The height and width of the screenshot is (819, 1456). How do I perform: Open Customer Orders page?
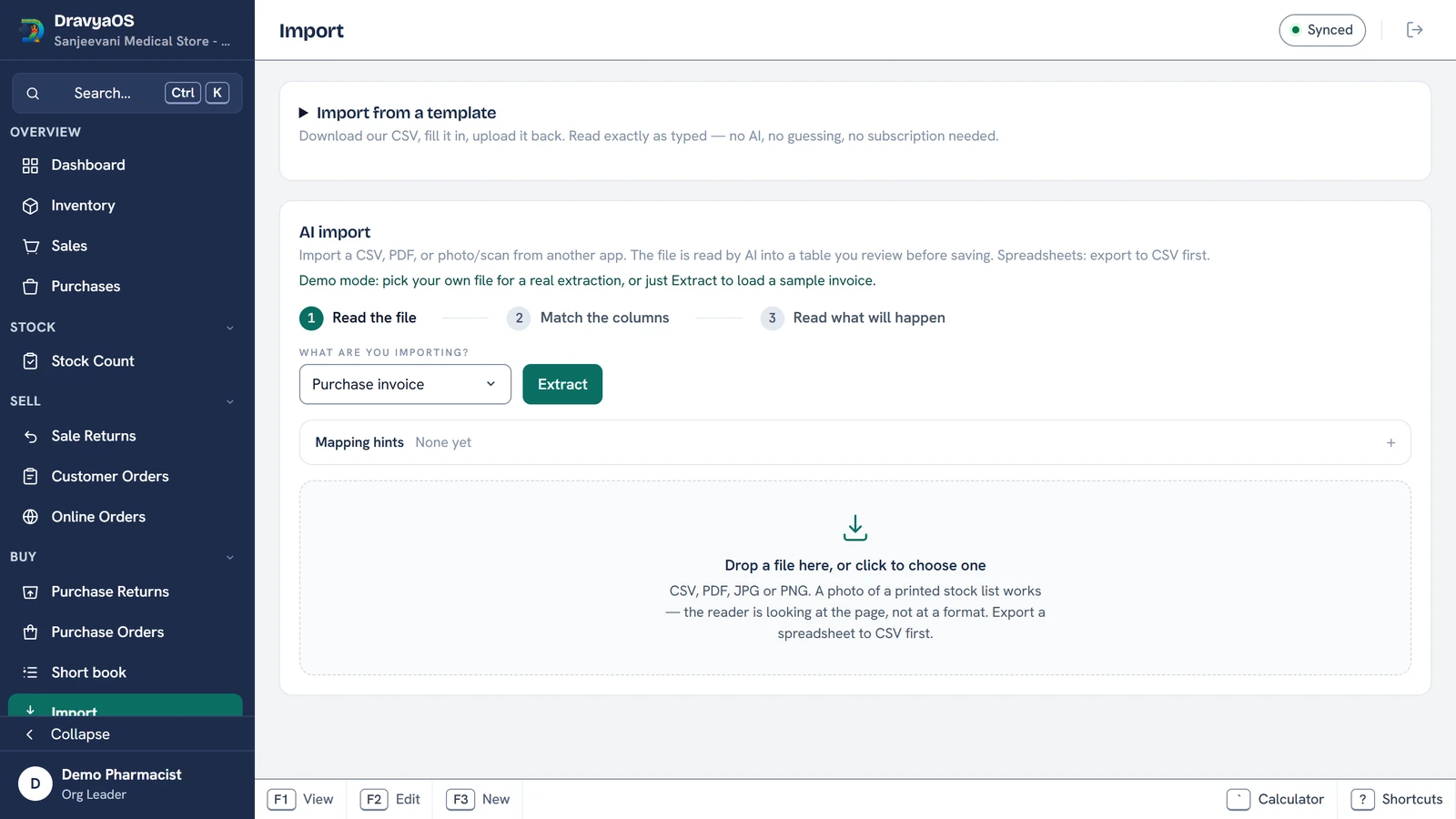[x=126, y=476]
